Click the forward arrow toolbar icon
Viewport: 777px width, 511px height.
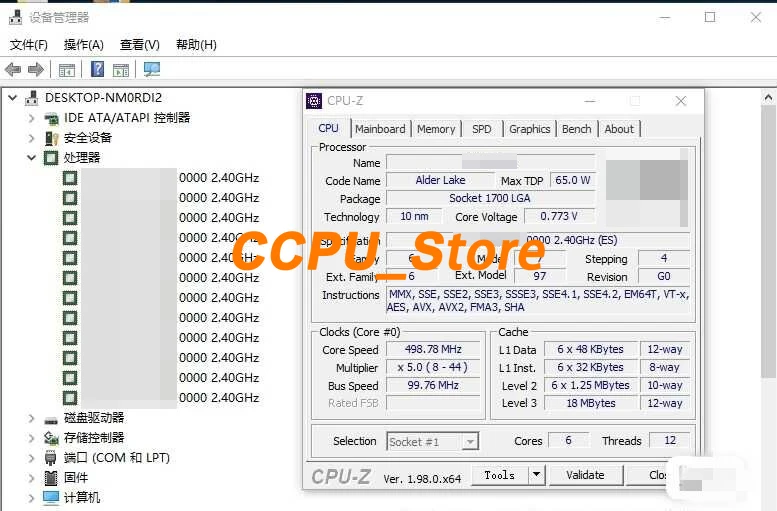[35, 69]
